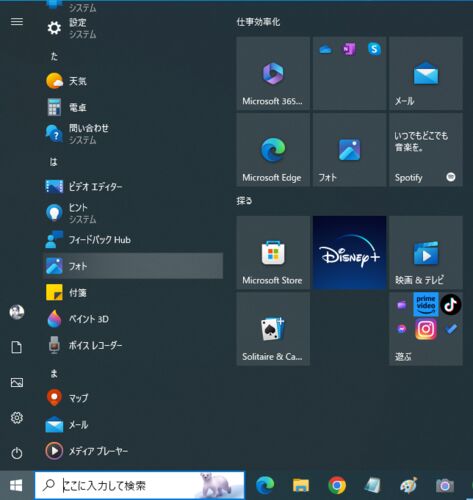
Task: Click the OneDrive icon in the tile folder
Action: (325, 50)
